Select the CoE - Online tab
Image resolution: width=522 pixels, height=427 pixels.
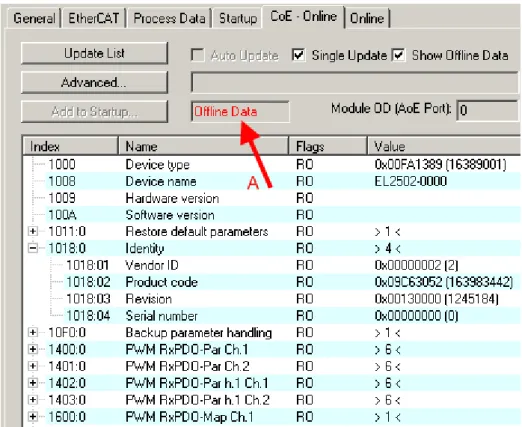[303, 16]
